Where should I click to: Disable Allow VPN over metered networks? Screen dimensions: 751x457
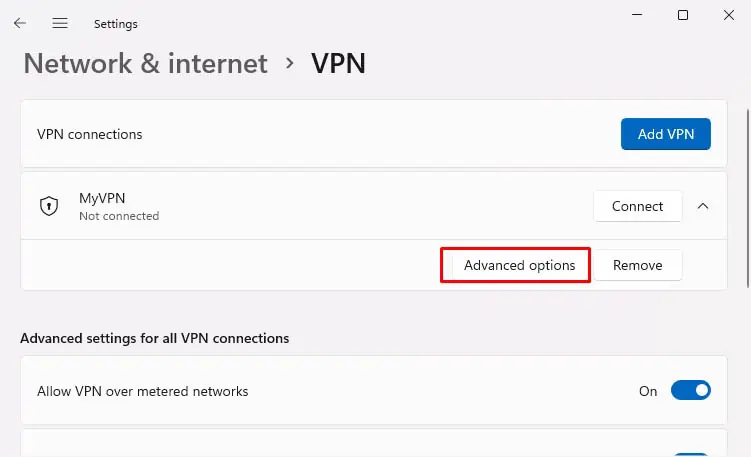690,391
